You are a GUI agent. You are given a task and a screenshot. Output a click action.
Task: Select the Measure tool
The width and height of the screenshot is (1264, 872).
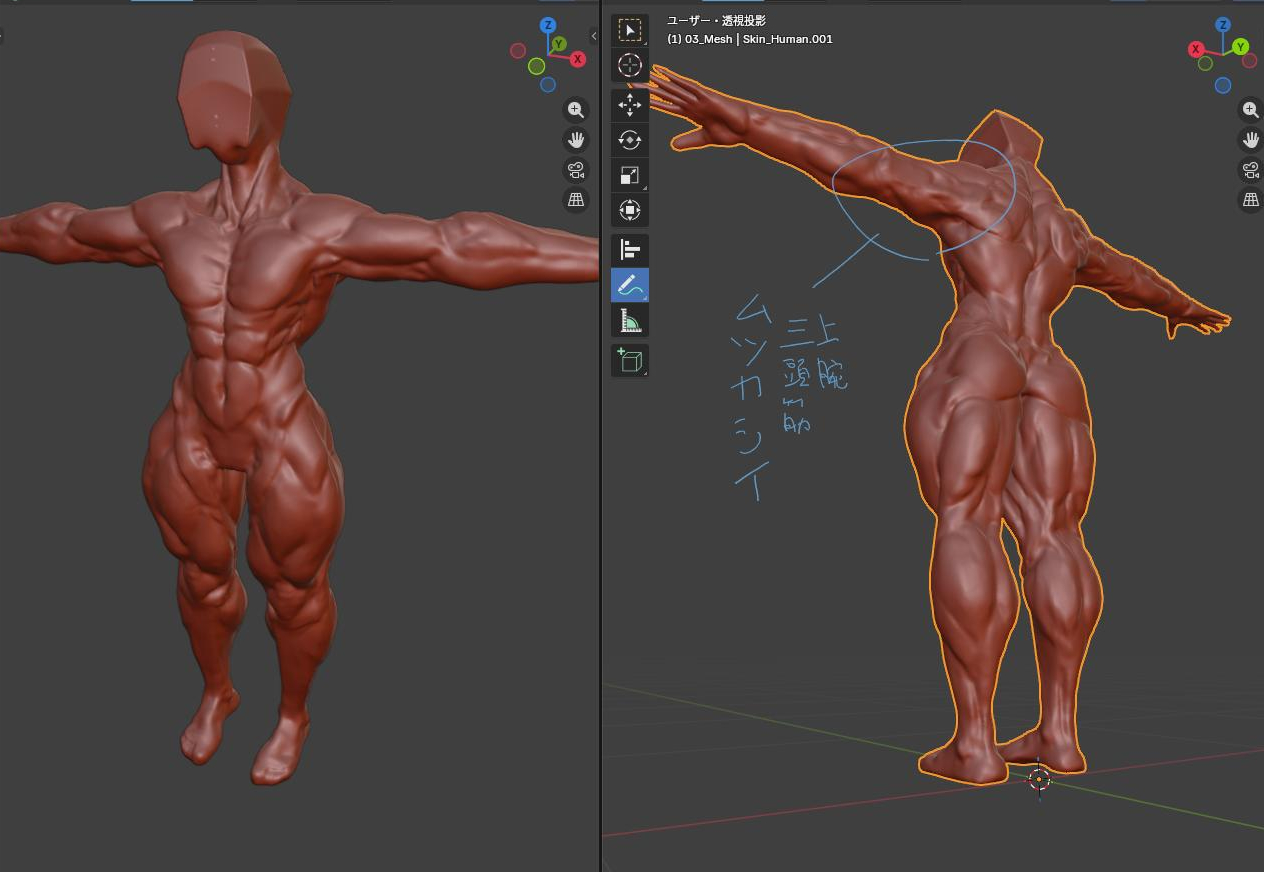pos(629,320)
